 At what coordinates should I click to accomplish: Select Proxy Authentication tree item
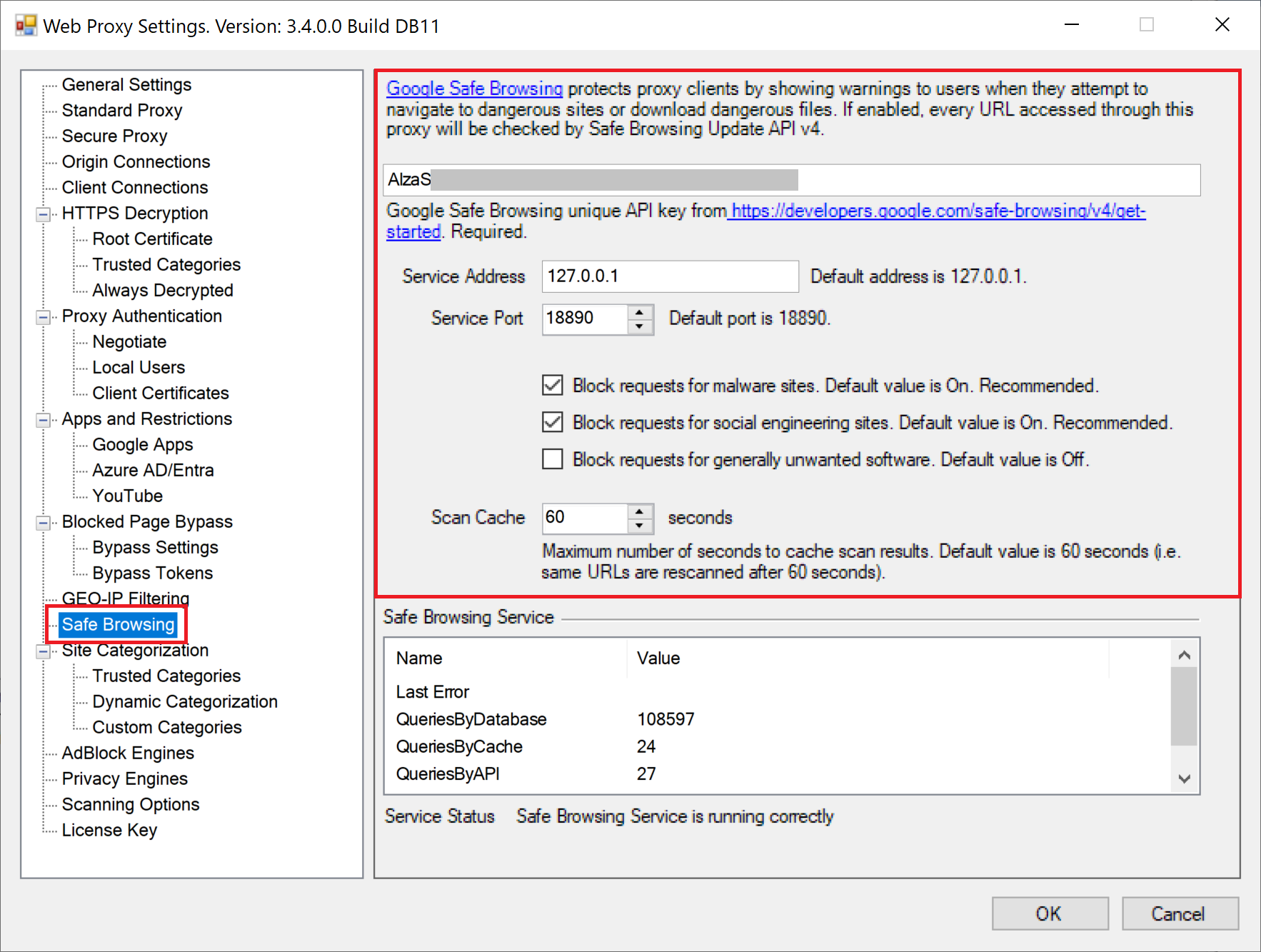141,316
